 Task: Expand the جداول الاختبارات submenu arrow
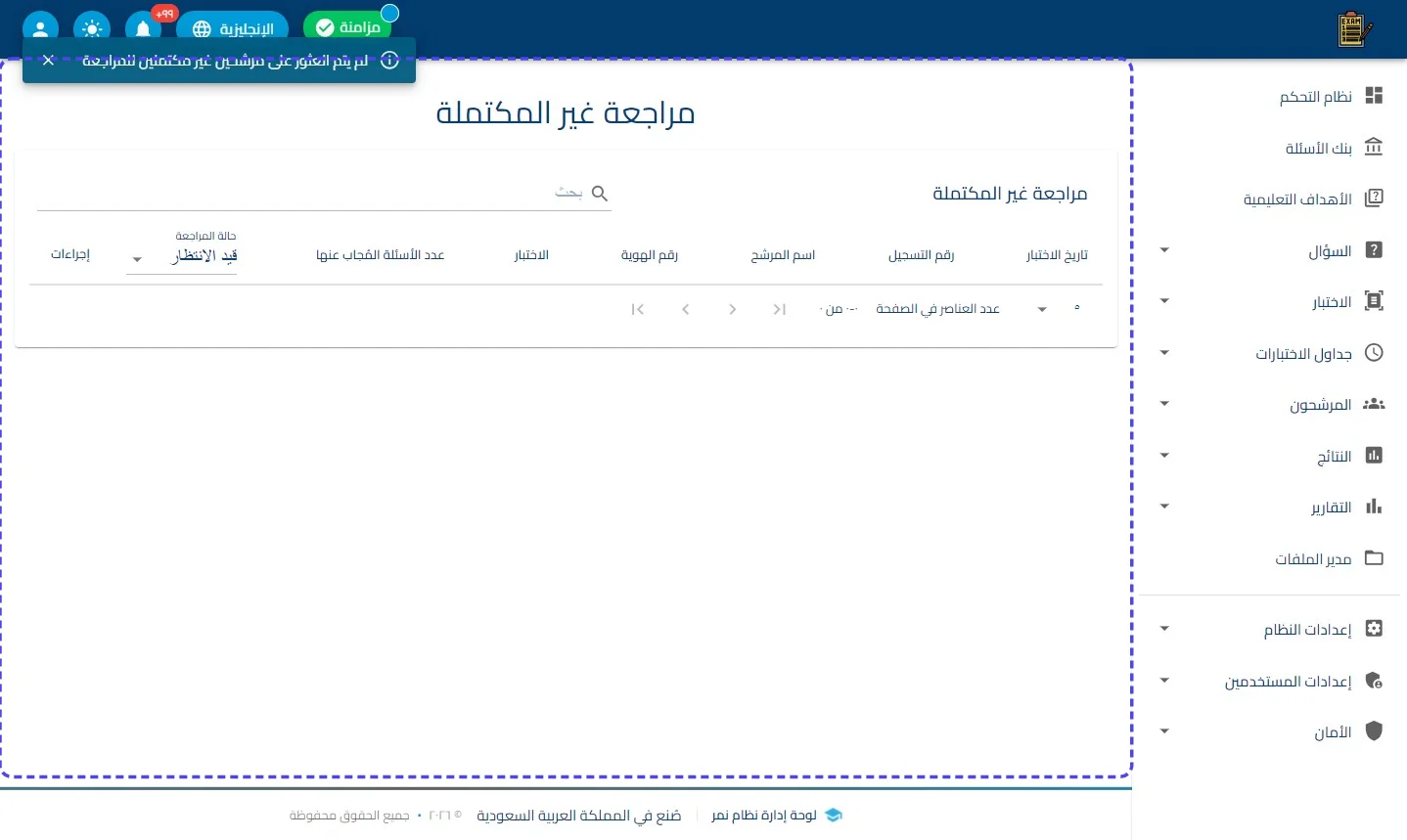pyautogui.click(x=1164, y=353)
